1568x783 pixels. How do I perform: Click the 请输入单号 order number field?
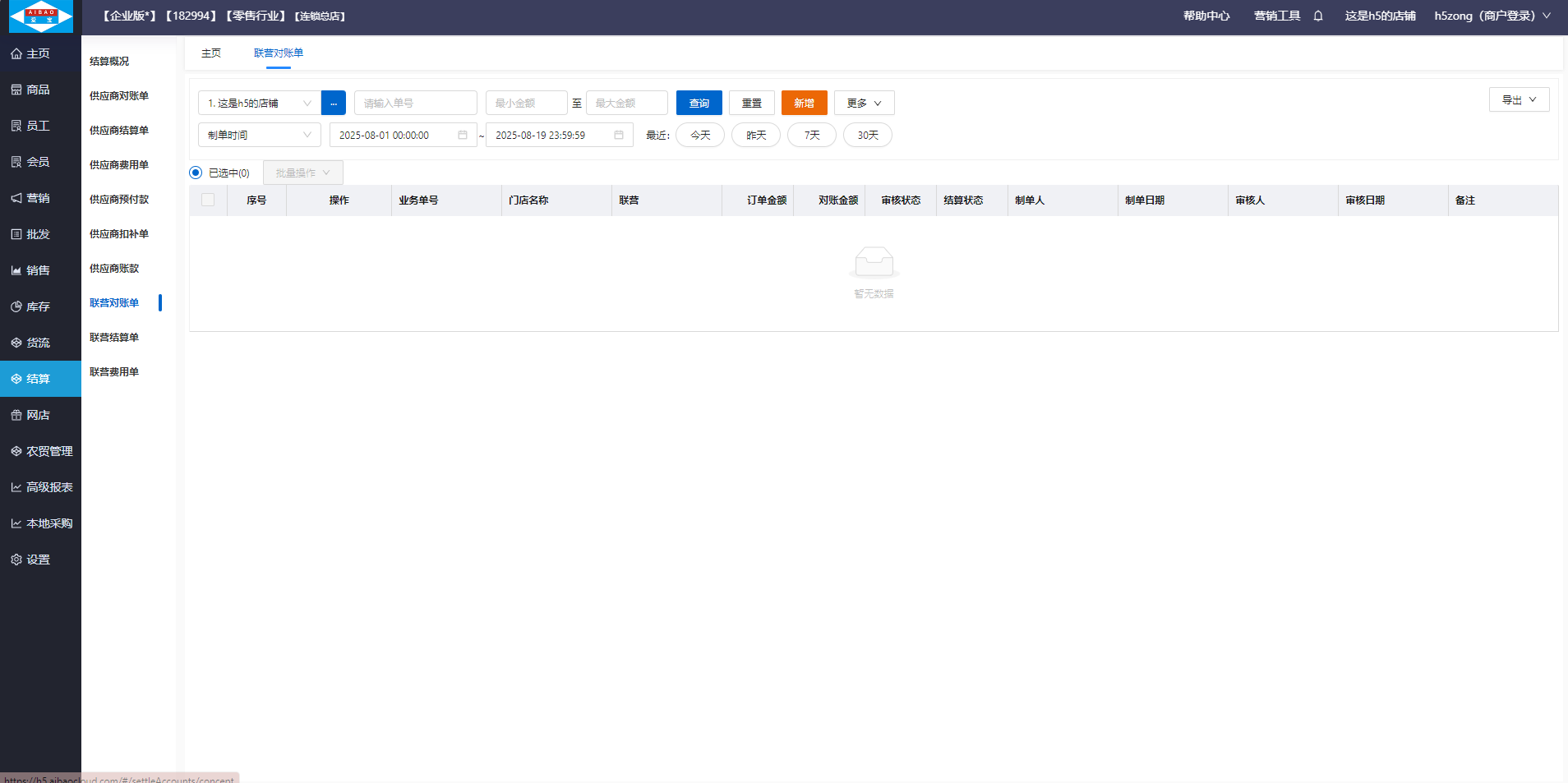(415, 103)
